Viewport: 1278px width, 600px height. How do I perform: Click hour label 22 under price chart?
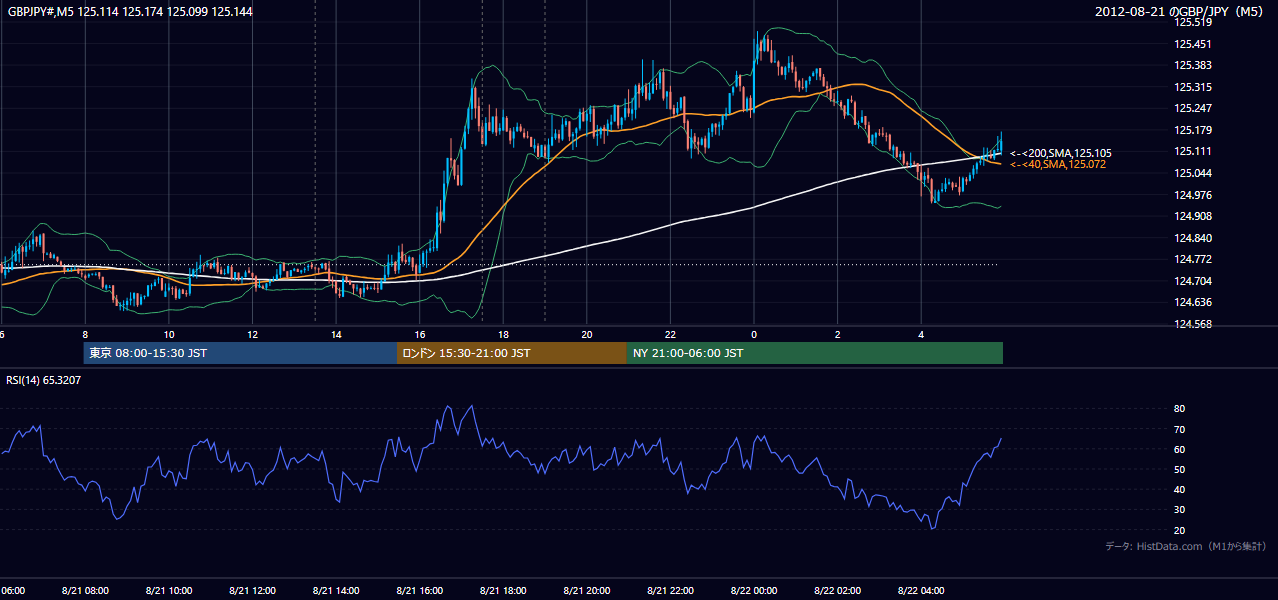tap(670, 335)
